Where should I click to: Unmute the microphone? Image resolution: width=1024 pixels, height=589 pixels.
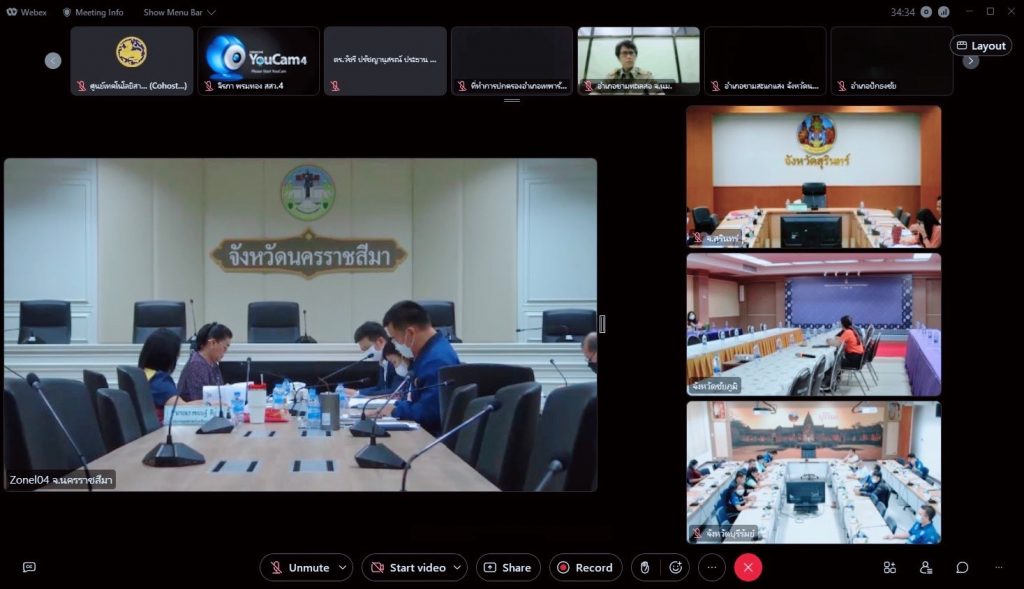click(299, 567)
